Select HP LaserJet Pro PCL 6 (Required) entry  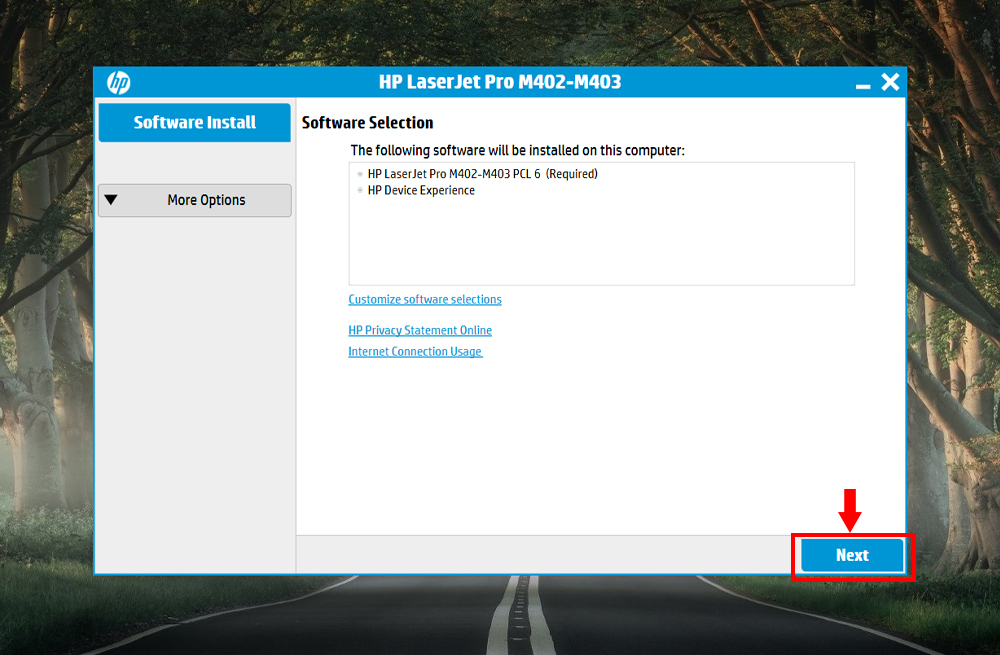[482, 174]
